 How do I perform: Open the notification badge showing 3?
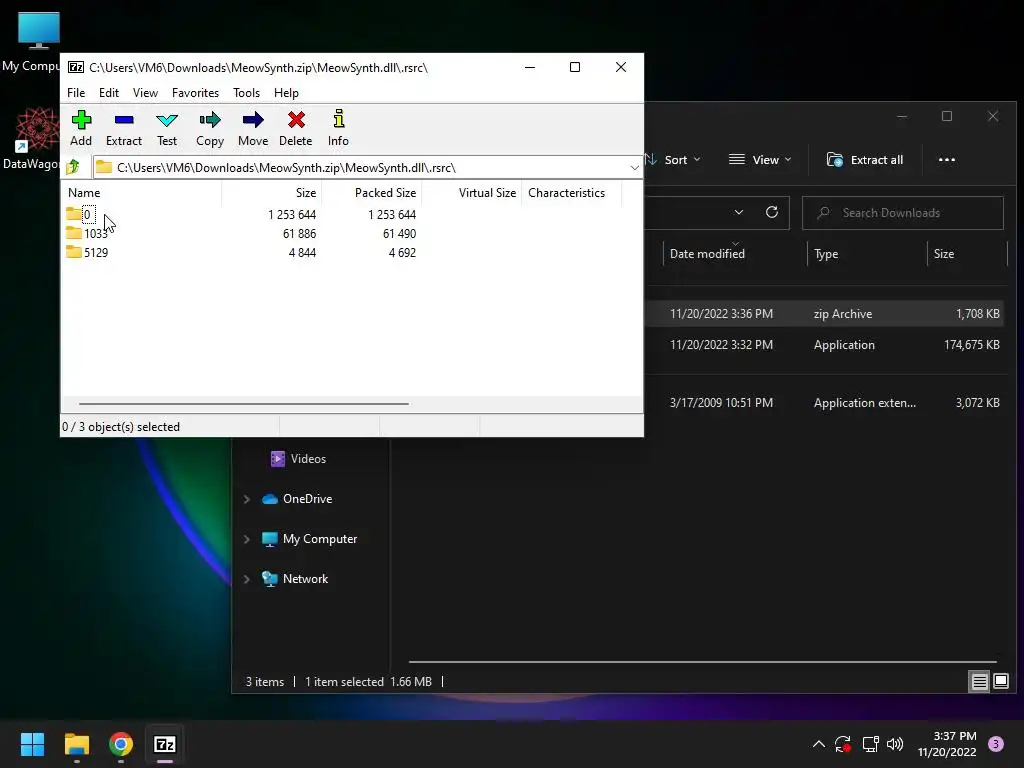tap(996, 744)
